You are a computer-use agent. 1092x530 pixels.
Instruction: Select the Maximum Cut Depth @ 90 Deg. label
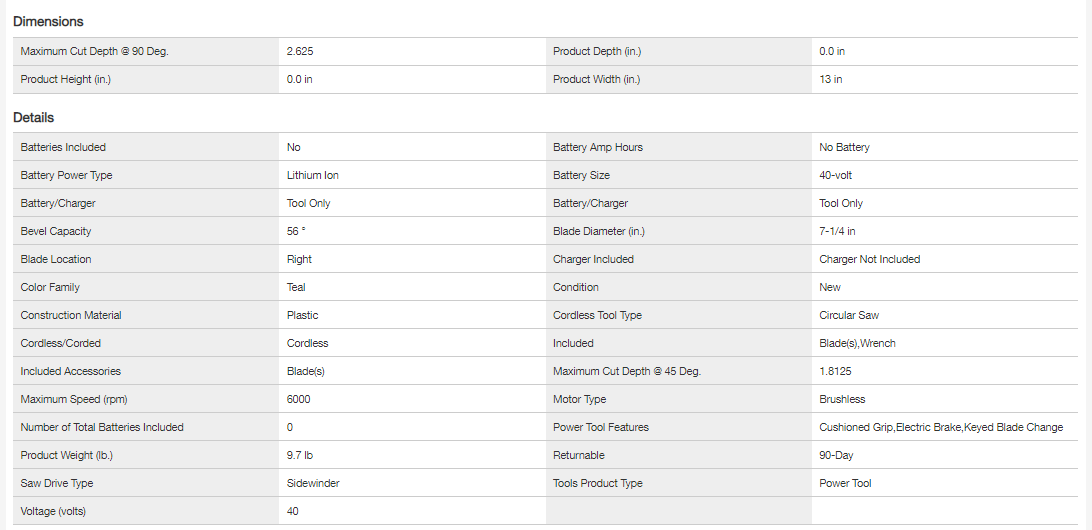tap(94, 51)
